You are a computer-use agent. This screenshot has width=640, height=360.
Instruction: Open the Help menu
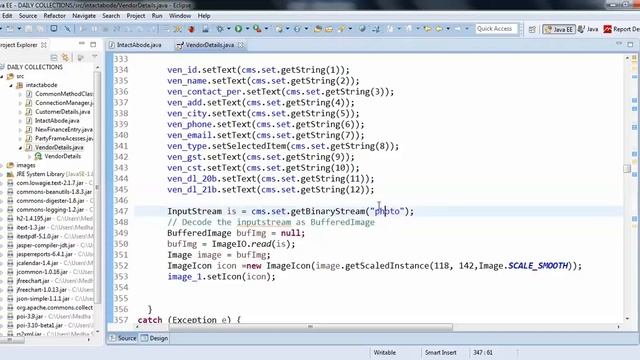204,16
